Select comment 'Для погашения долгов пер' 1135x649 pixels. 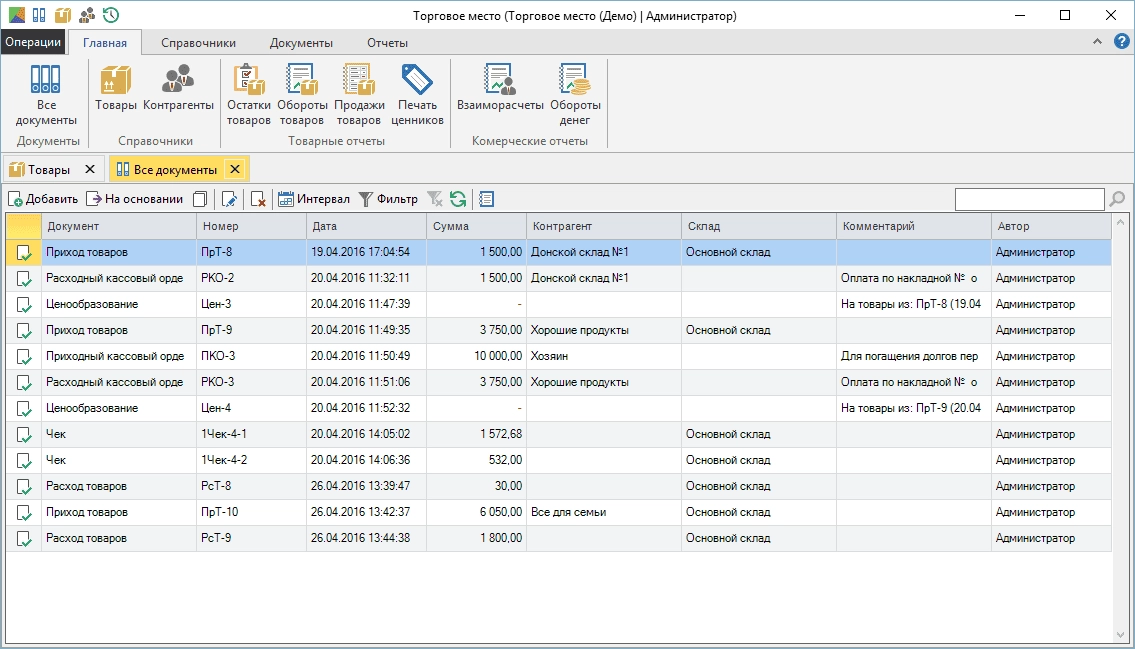point(914,356)
